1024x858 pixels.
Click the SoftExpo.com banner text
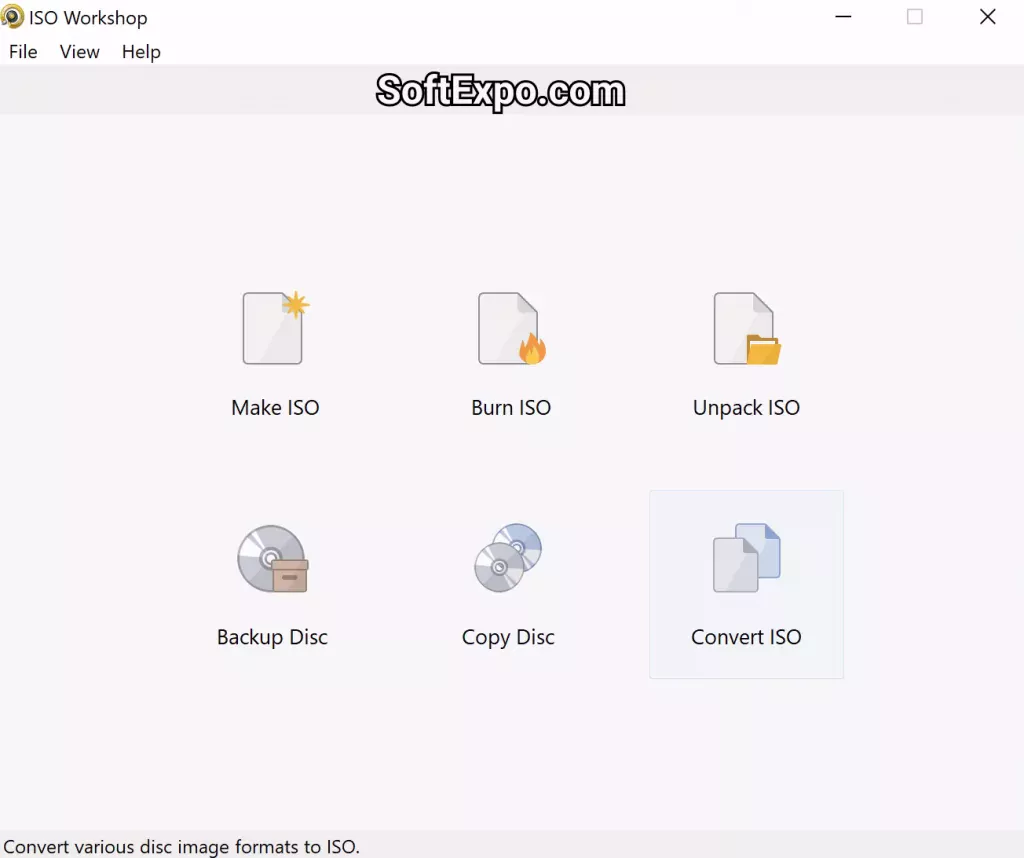(x=500, y=92)
